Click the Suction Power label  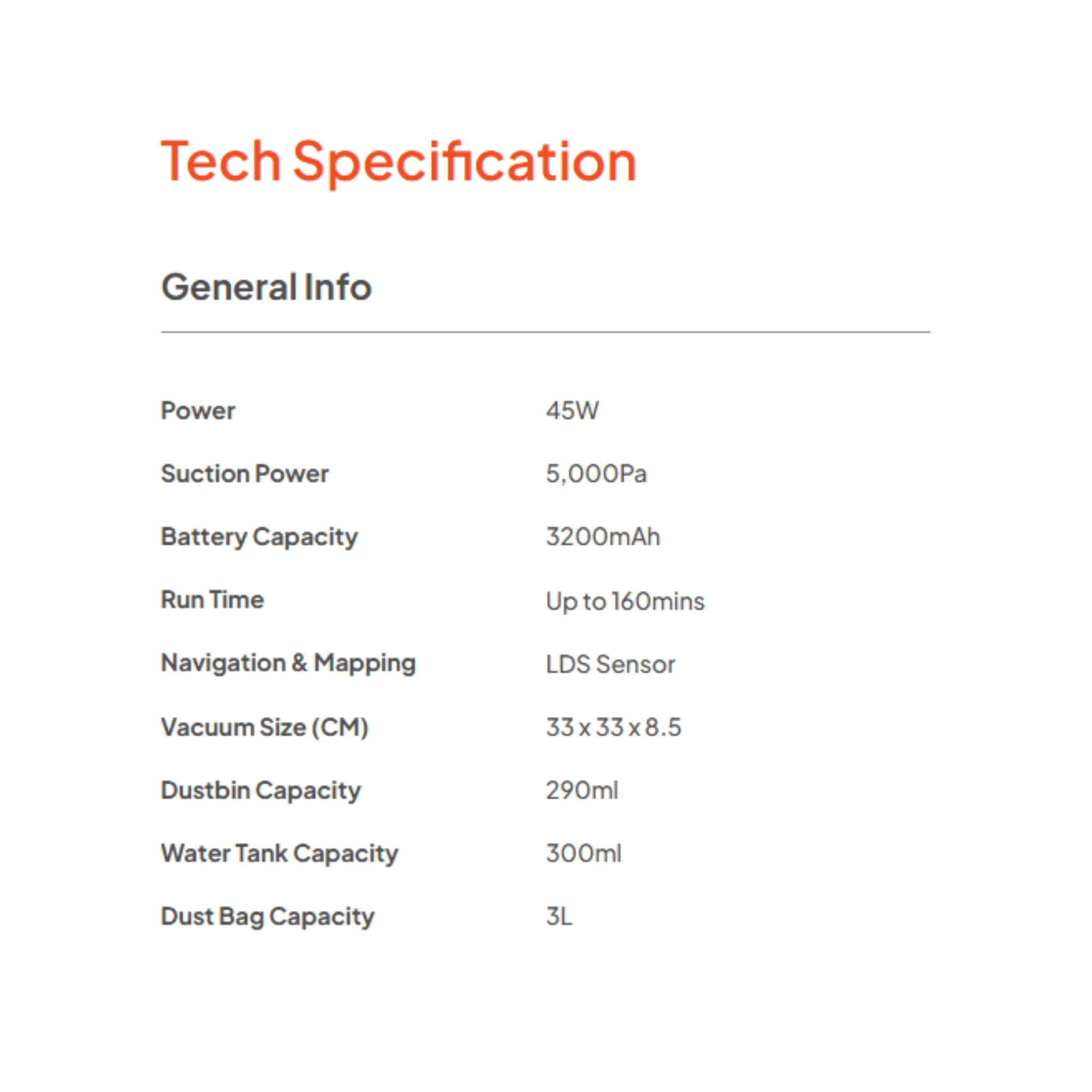tap(244, 473)
